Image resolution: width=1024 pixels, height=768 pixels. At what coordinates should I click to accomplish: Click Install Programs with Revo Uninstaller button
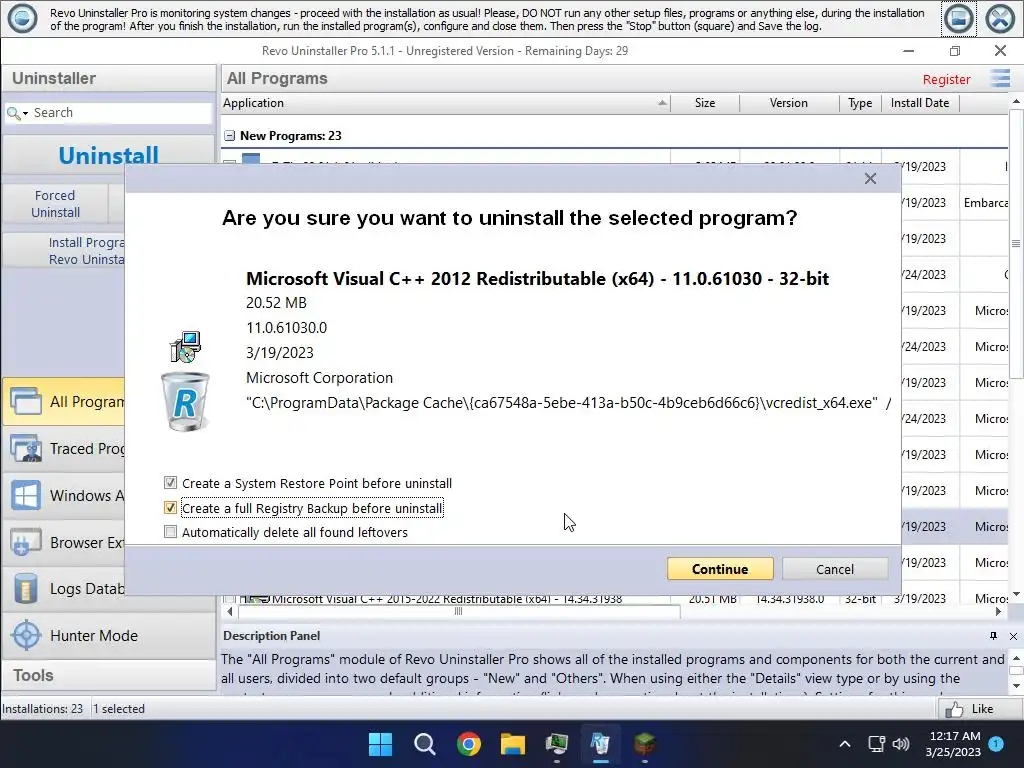tap(63, 251)
